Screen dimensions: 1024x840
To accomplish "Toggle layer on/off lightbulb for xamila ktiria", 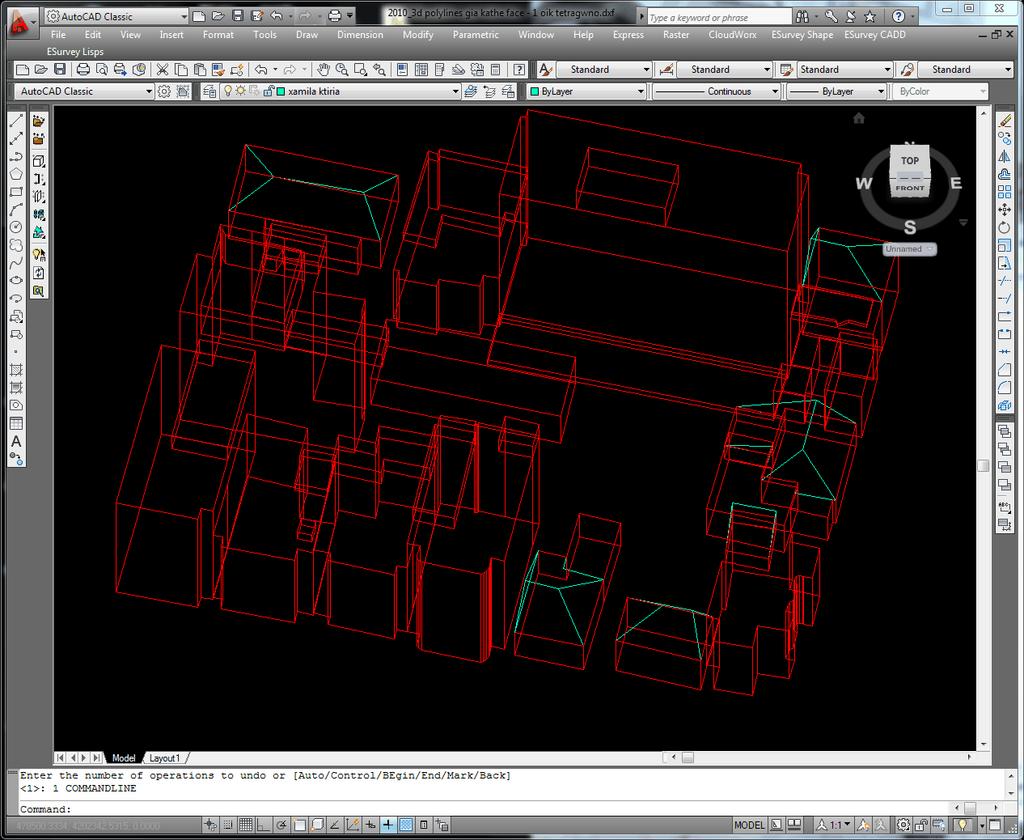I will 227,91.
